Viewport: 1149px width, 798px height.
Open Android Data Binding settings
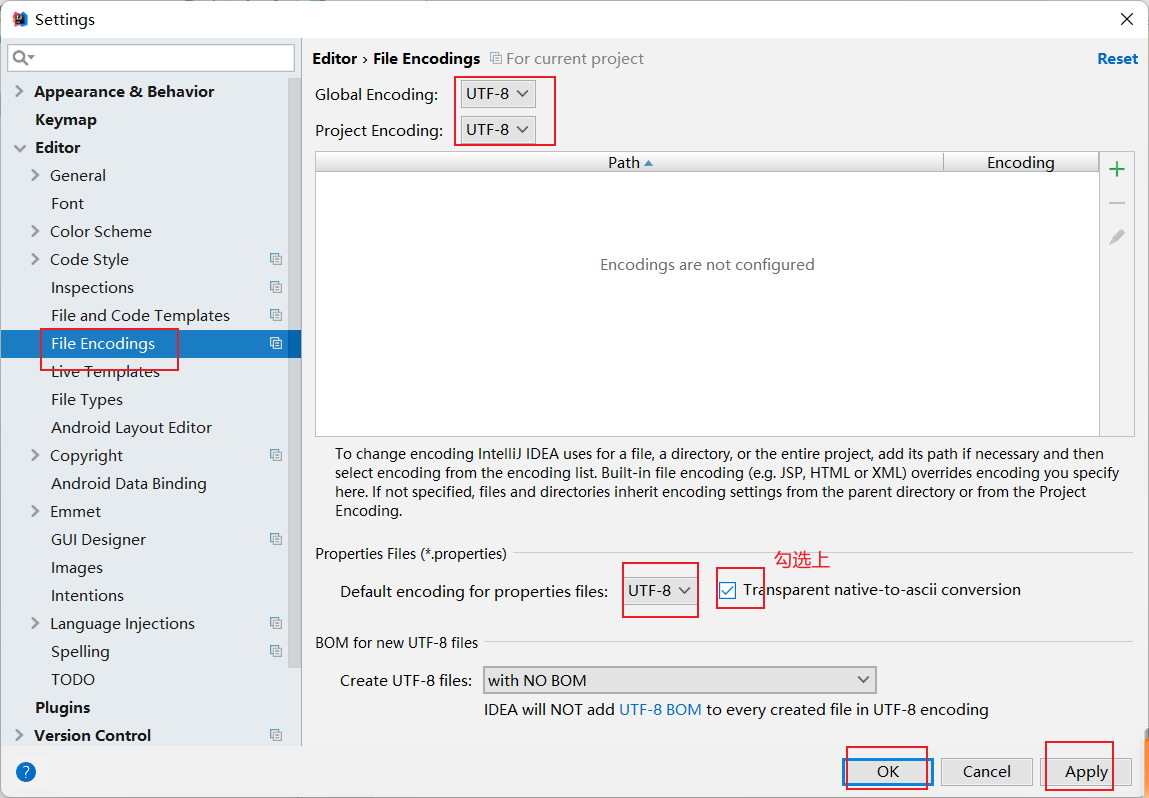tap(128, 484)
